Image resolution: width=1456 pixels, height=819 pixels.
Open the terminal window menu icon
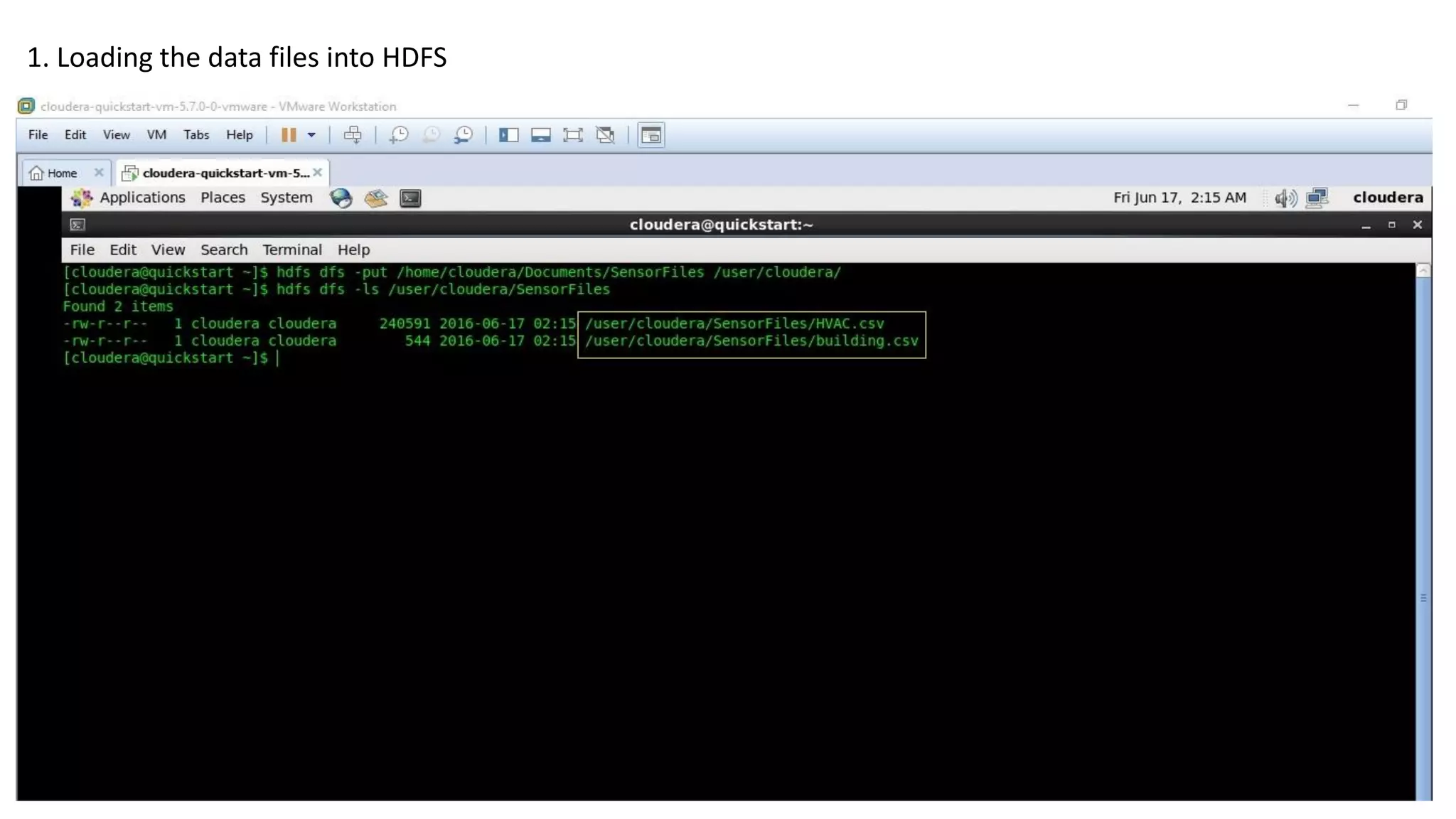77,225
